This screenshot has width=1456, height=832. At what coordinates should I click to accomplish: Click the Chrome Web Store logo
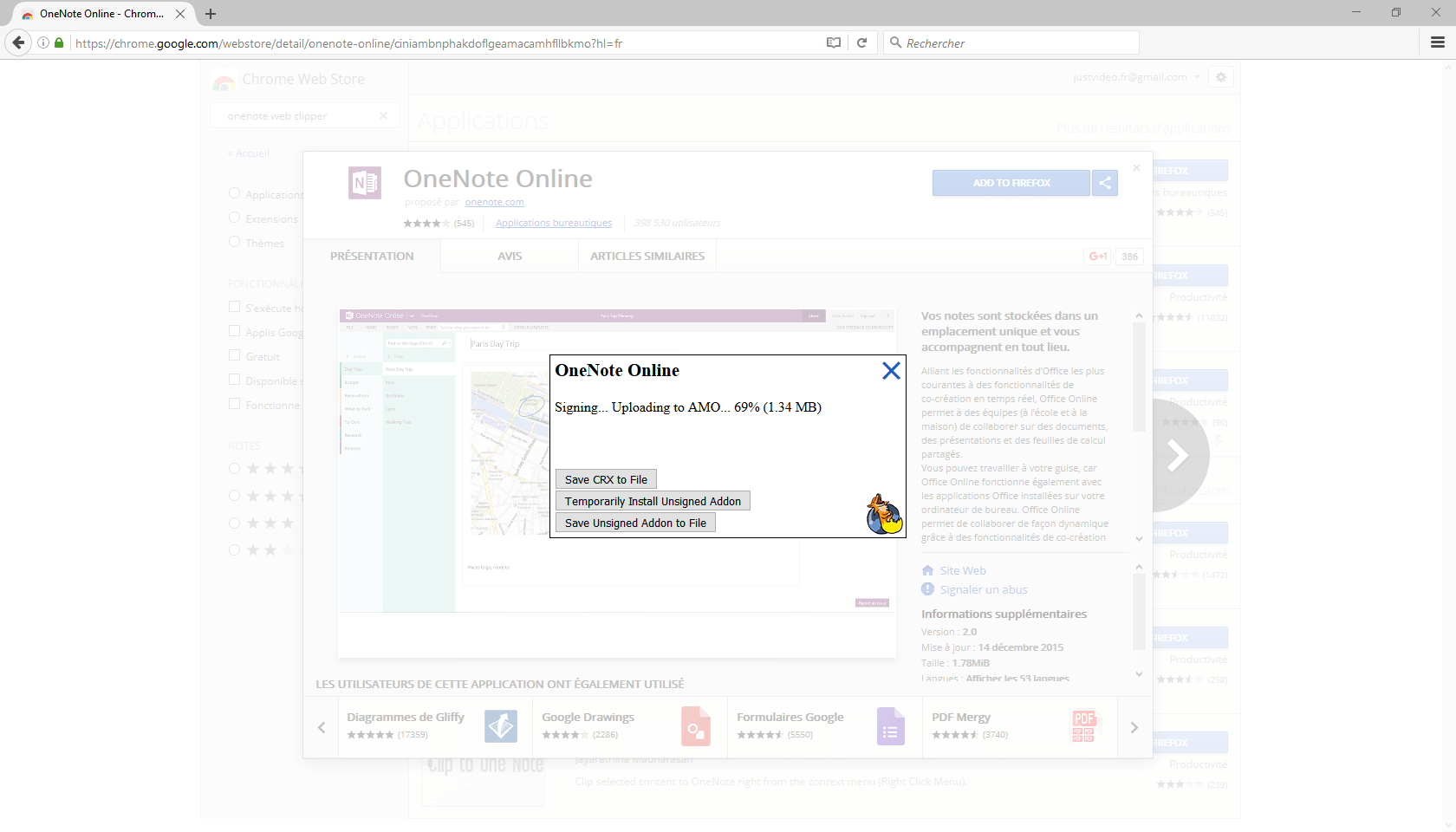[x=224, y=80]
